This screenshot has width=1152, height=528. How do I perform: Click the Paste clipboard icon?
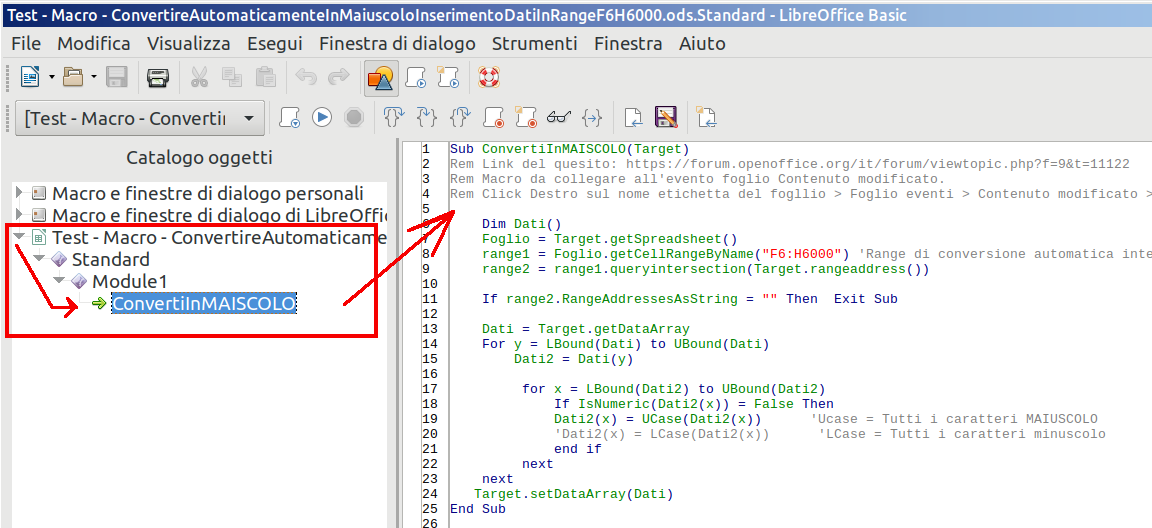(x=265, y=77)
